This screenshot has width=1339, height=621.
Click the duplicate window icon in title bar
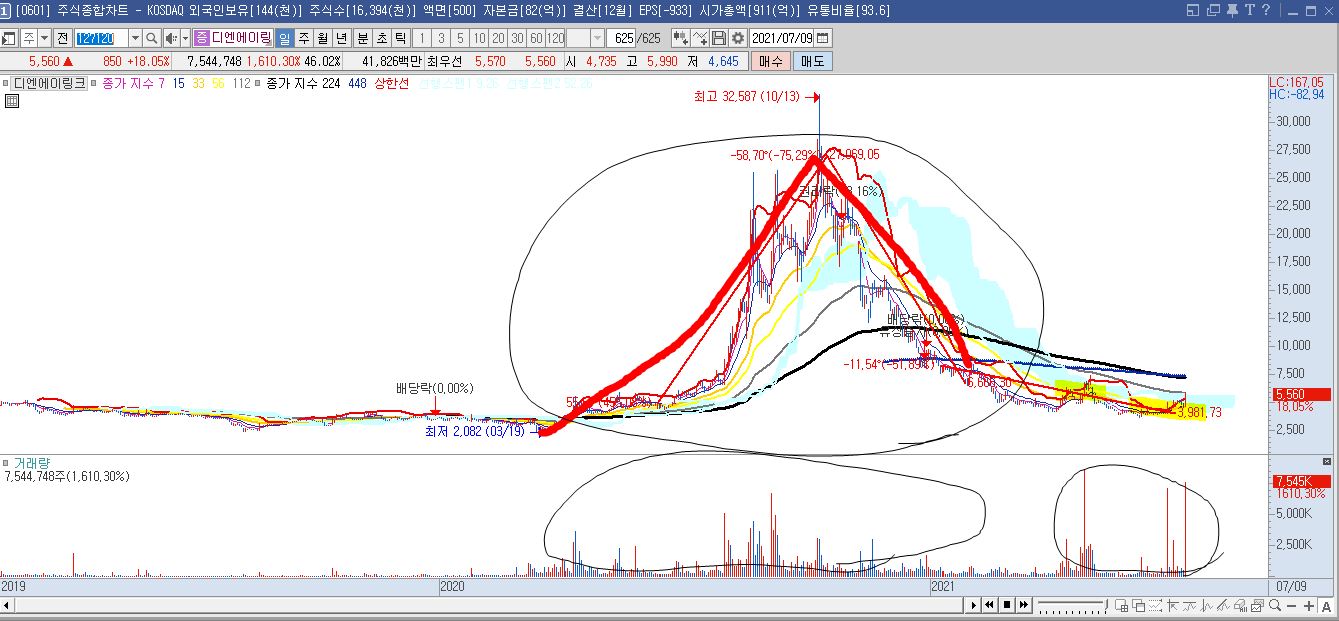pos(1213,10)
